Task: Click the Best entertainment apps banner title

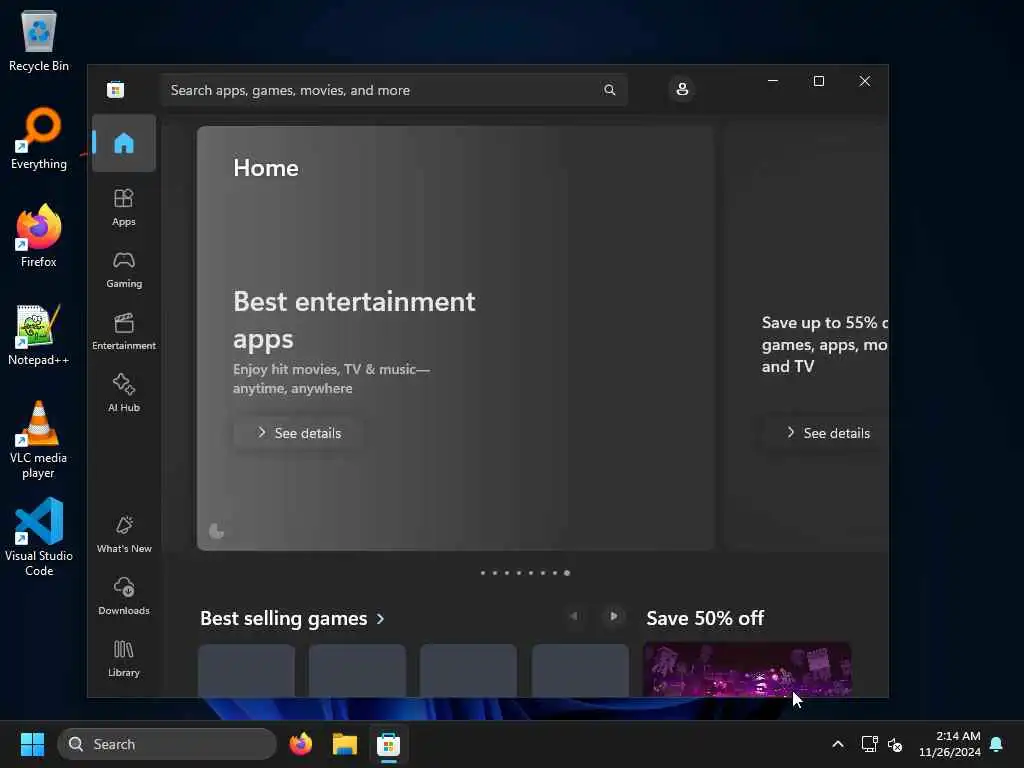Action: tap(354, 321)
